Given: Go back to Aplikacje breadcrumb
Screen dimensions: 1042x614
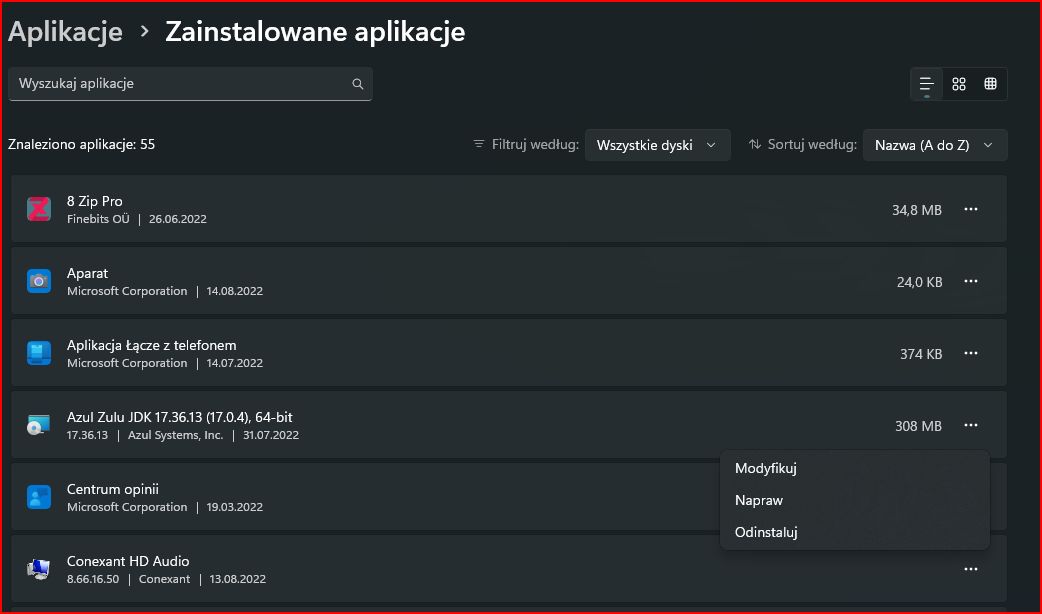Looking at the screenshot, I should [x=65, y=32].
